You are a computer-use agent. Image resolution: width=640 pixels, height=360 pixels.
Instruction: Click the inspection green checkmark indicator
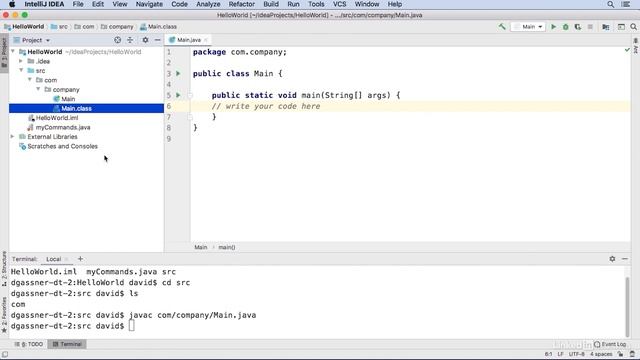pos(627,50)
